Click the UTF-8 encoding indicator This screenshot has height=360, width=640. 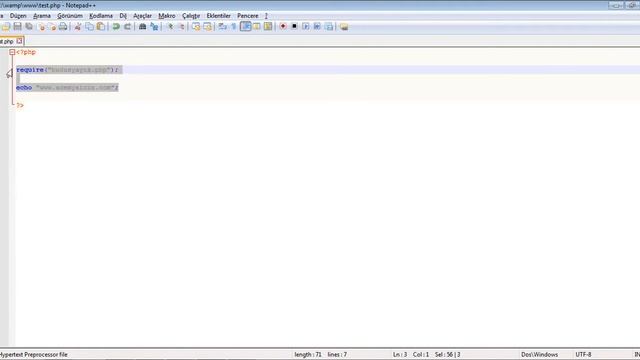point(583,355)
